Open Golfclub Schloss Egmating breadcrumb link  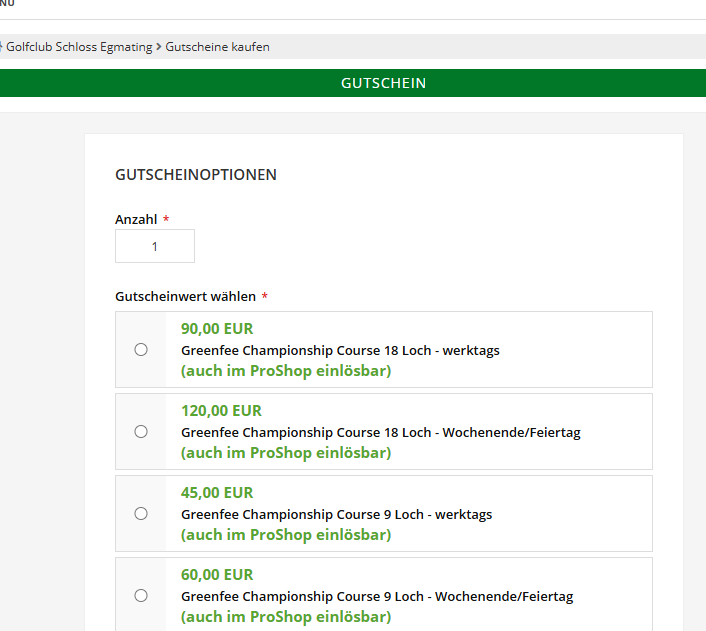pyautogui.click(x=79, y=47)
